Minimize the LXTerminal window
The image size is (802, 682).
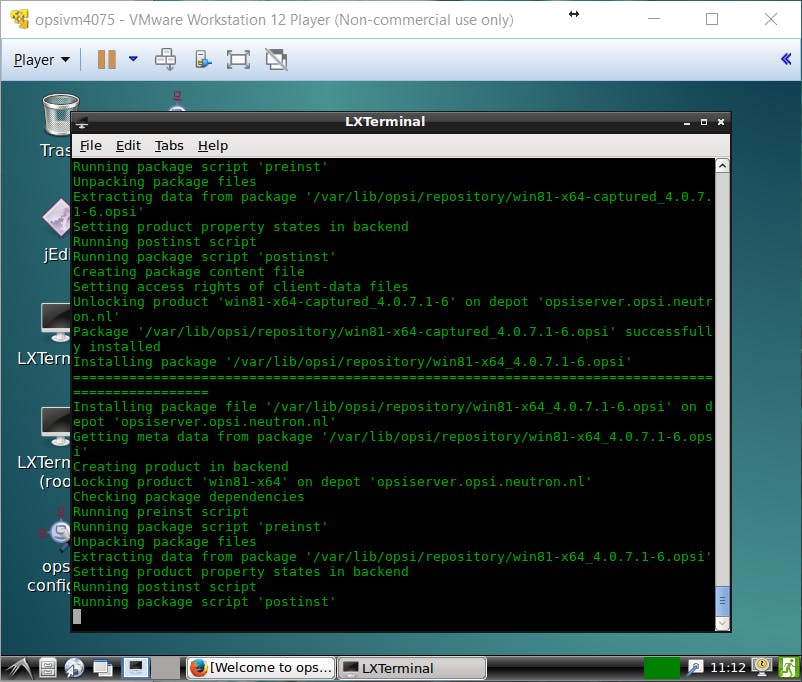pos(686,122)
